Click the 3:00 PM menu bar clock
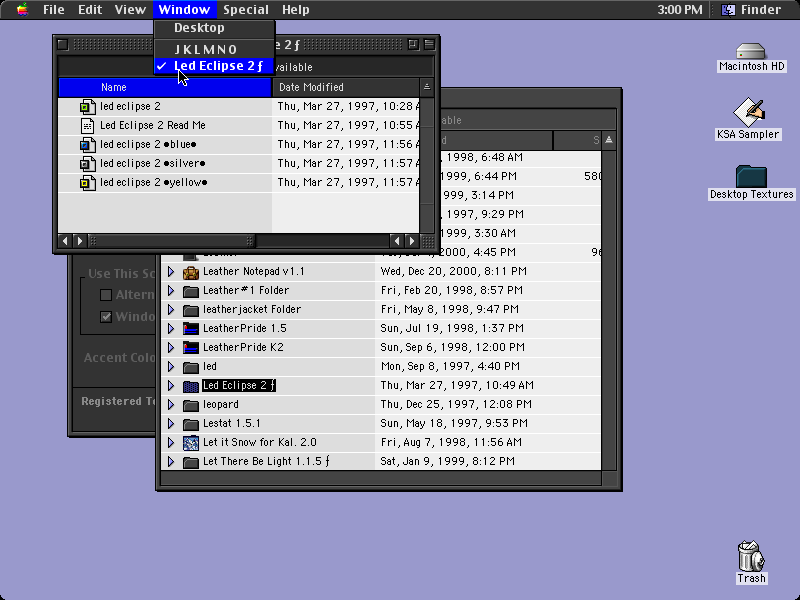Image resolution: width=800 pixels, height=600 pixels. click(x=680, y=10)
